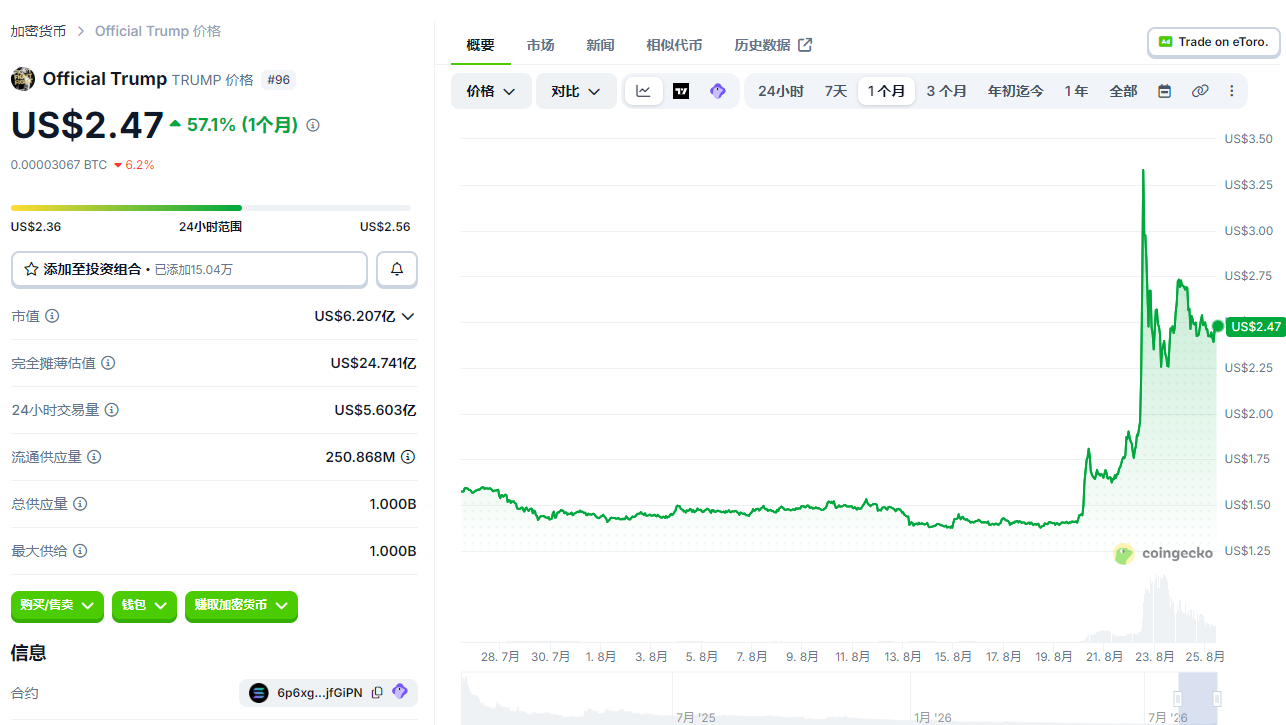Image resolution: width=1286 pixels, height=725 pixels.
Task: Open the 购买/售卖 dropdown
Action: pos(57,605)
